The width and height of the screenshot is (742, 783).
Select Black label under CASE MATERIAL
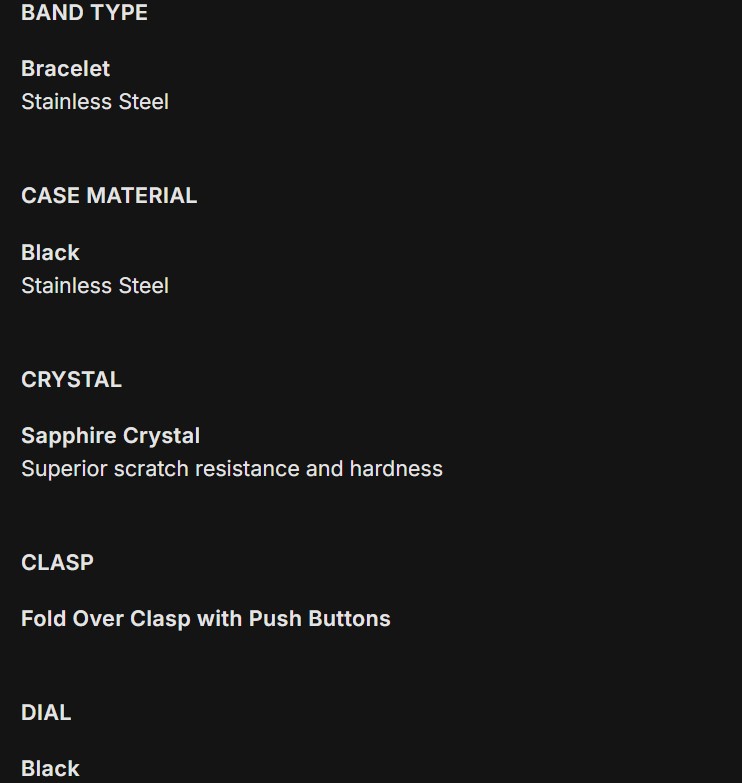tap(50, 253)
